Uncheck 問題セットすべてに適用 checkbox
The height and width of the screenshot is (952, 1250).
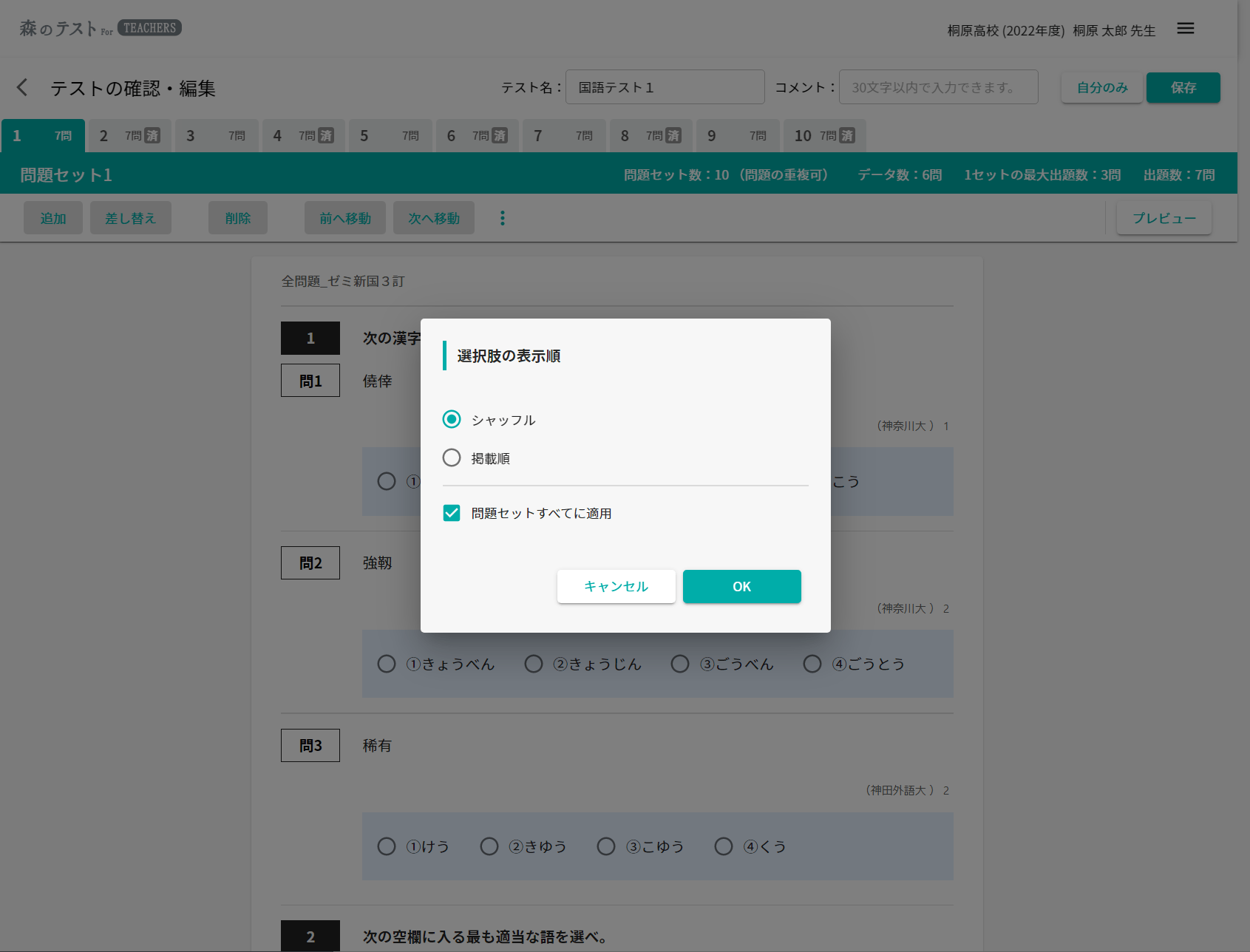point(452,513)
